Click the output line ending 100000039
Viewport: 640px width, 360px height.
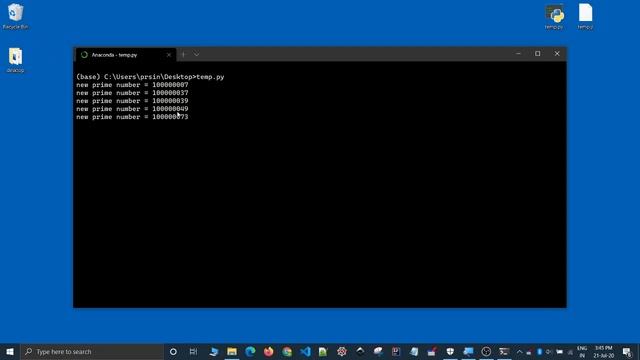click(x=132, y=101)
